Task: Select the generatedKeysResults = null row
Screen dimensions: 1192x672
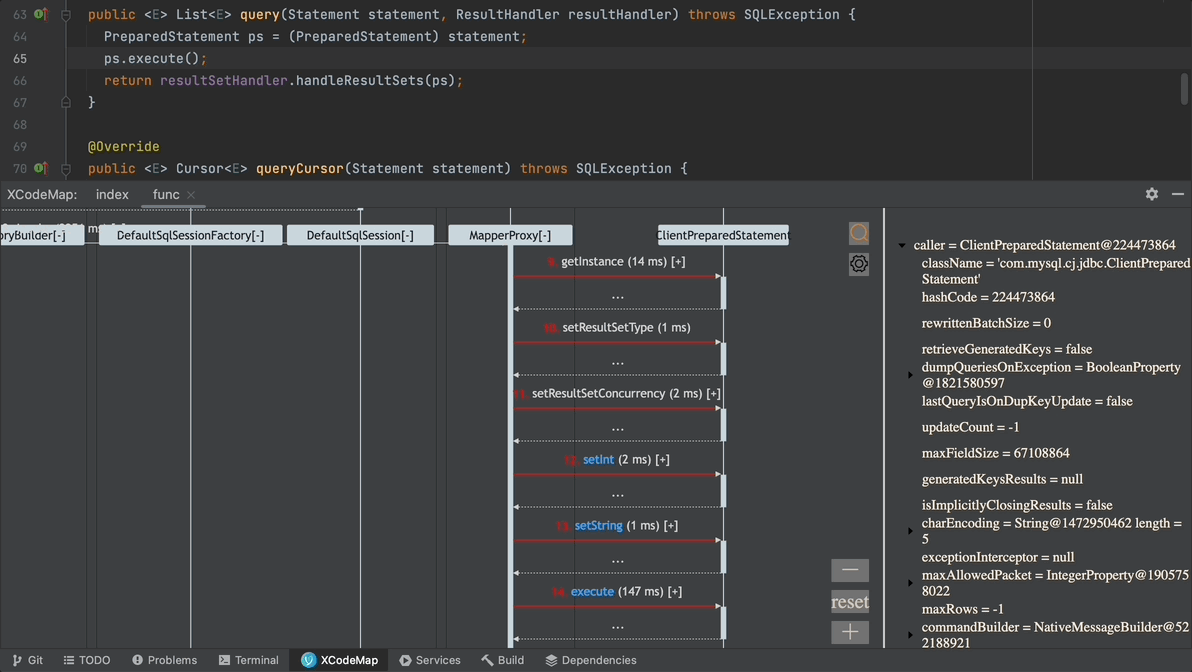Action: pyautogui.click(x=1002, y=479)
